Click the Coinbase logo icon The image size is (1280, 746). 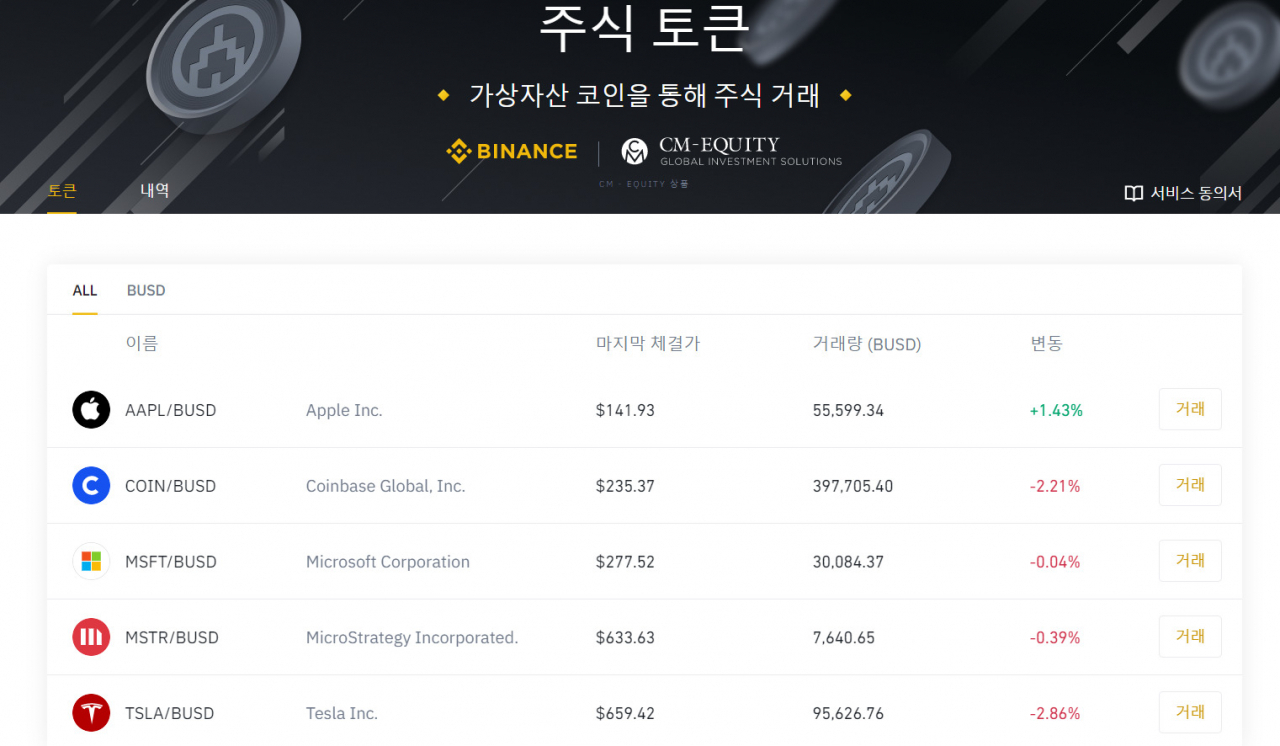click(91, 486)
